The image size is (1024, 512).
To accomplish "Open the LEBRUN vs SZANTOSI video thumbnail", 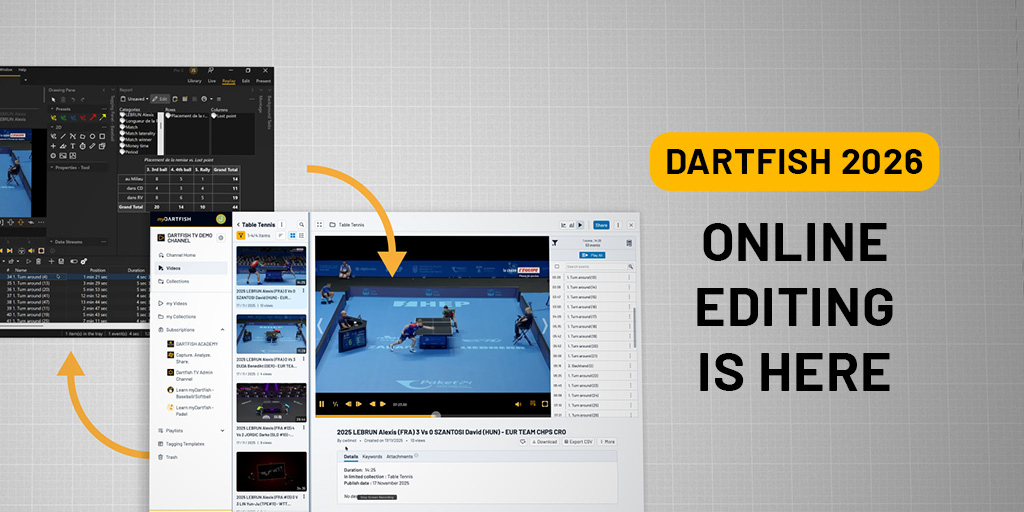I will 271,266.
